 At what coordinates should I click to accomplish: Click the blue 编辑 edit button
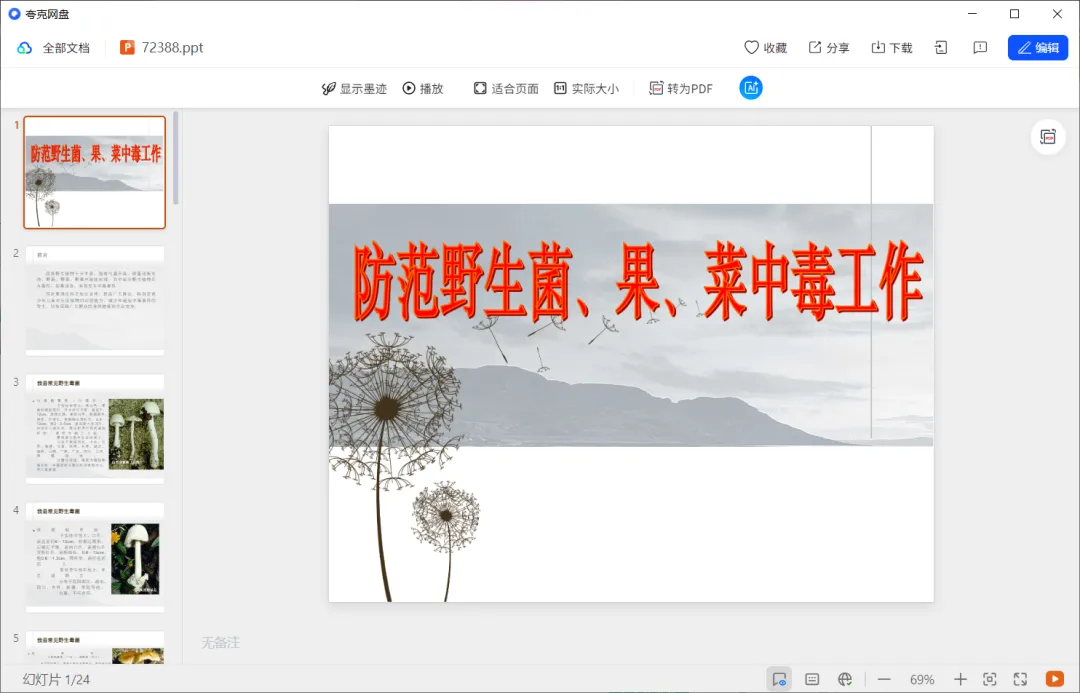coord(1038,48)
